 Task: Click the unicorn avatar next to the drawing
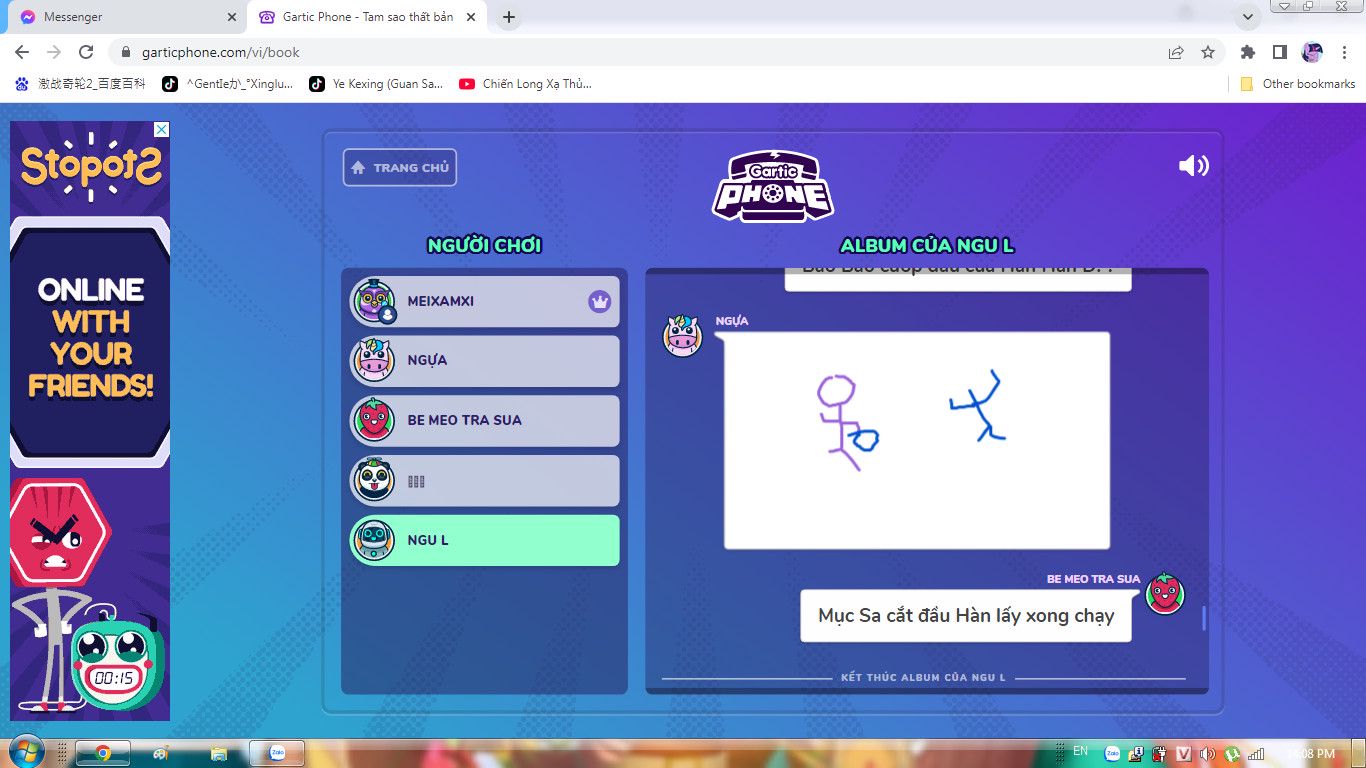coord(683,336)
